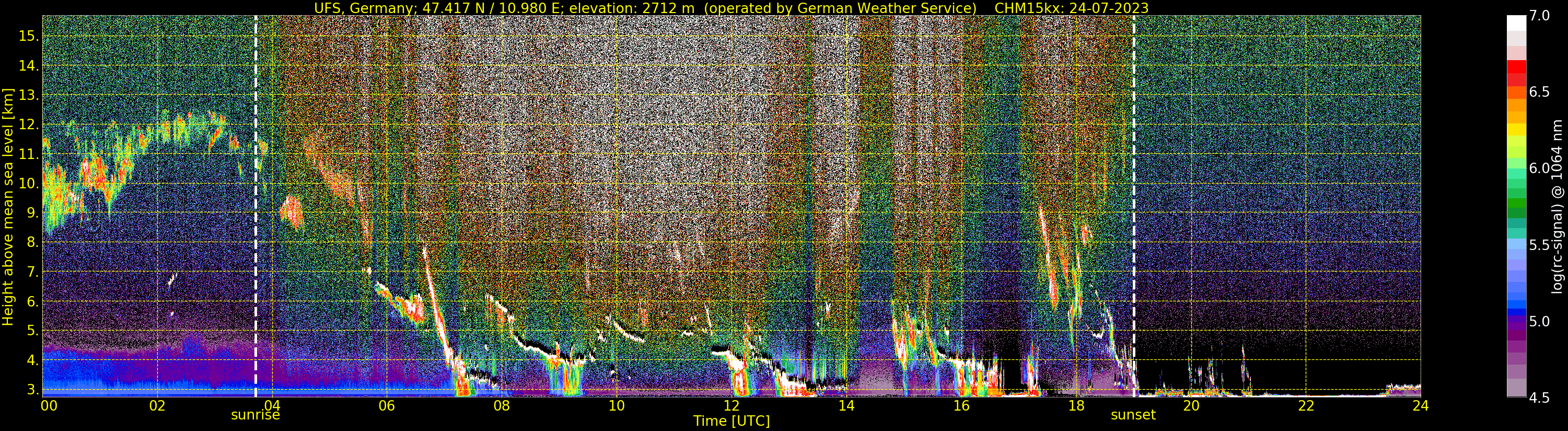Click the time tick label "18"
The width and height of the screenshot is (1568, 431).
tap(1076, 405)
